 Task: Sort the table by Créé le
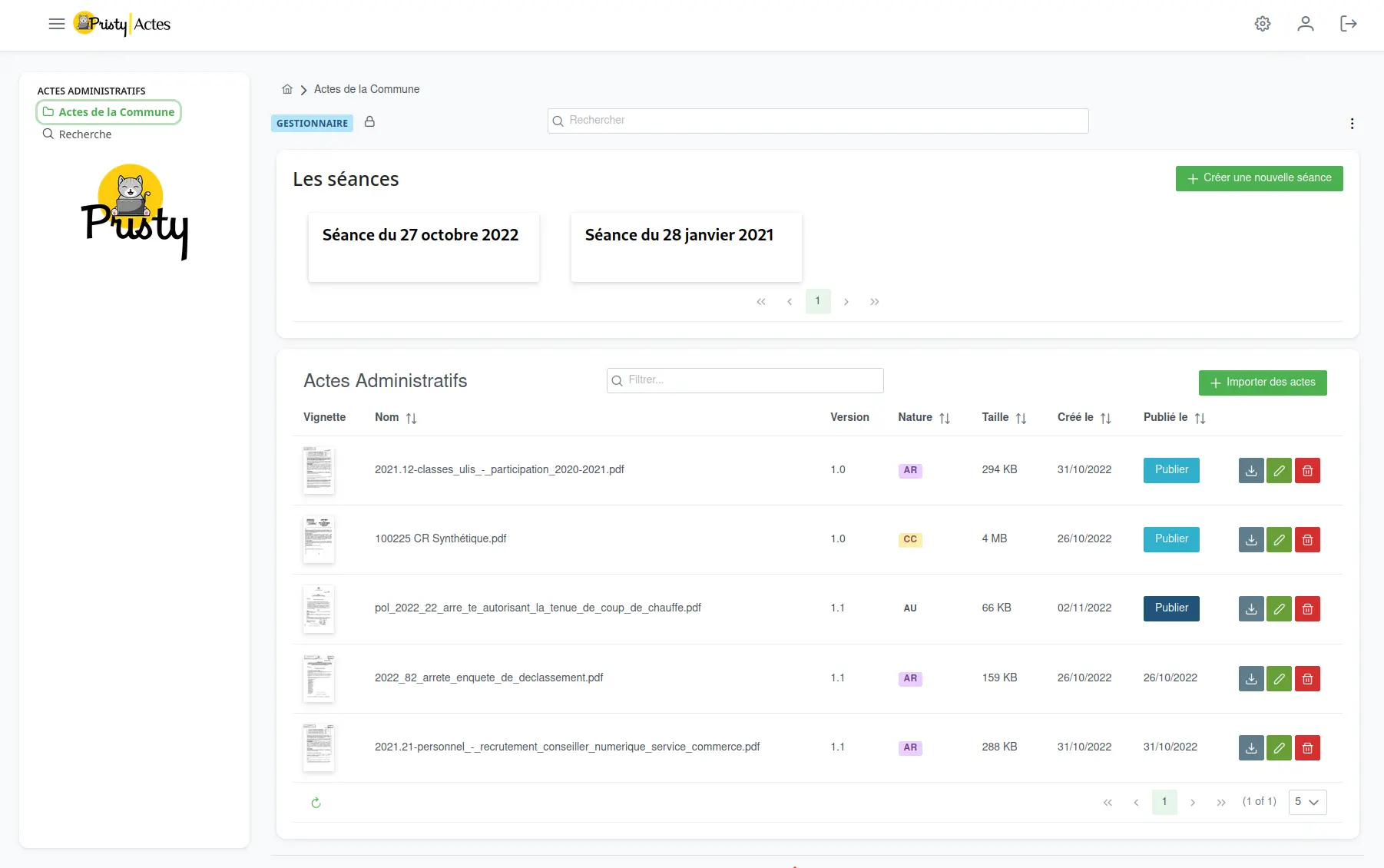(x=1105, y=418)
